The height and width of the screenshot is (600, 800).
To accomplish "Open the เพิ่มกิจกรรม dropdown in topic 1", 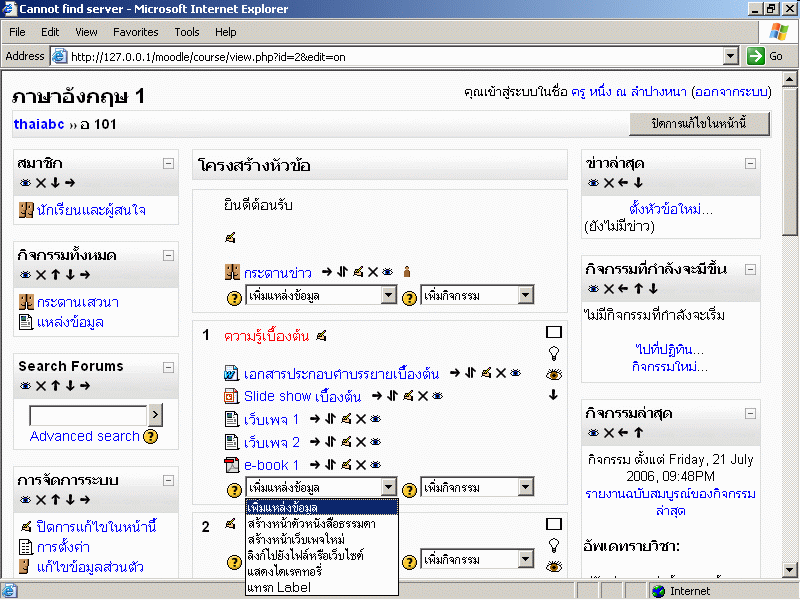I will tap(476, 488).
